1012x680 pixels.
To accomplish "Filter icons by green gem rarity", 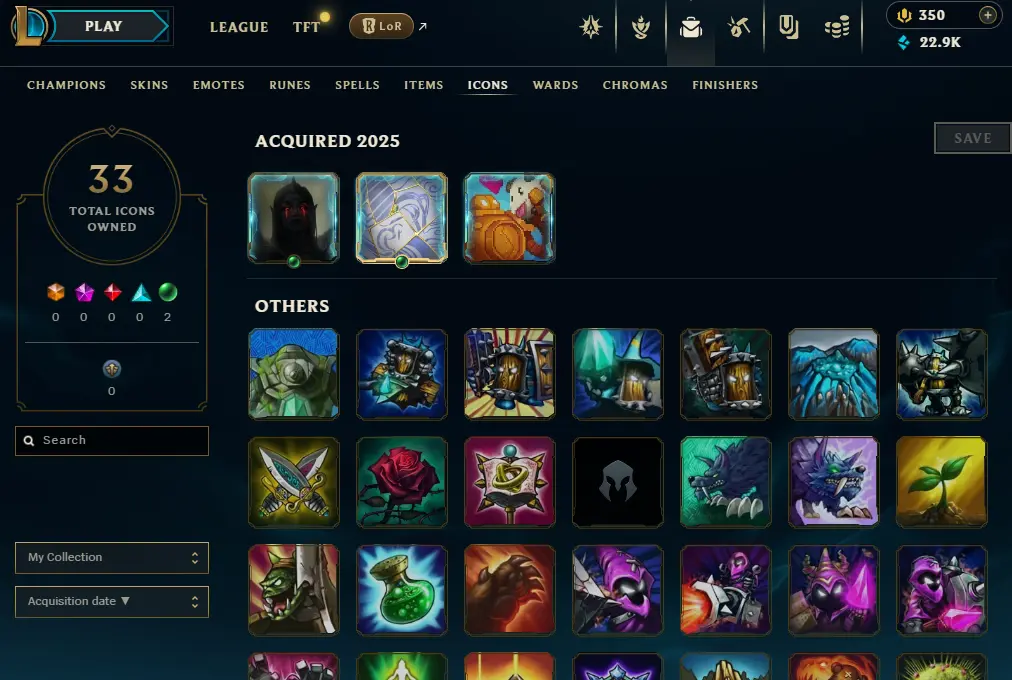I will coord(168,292).
